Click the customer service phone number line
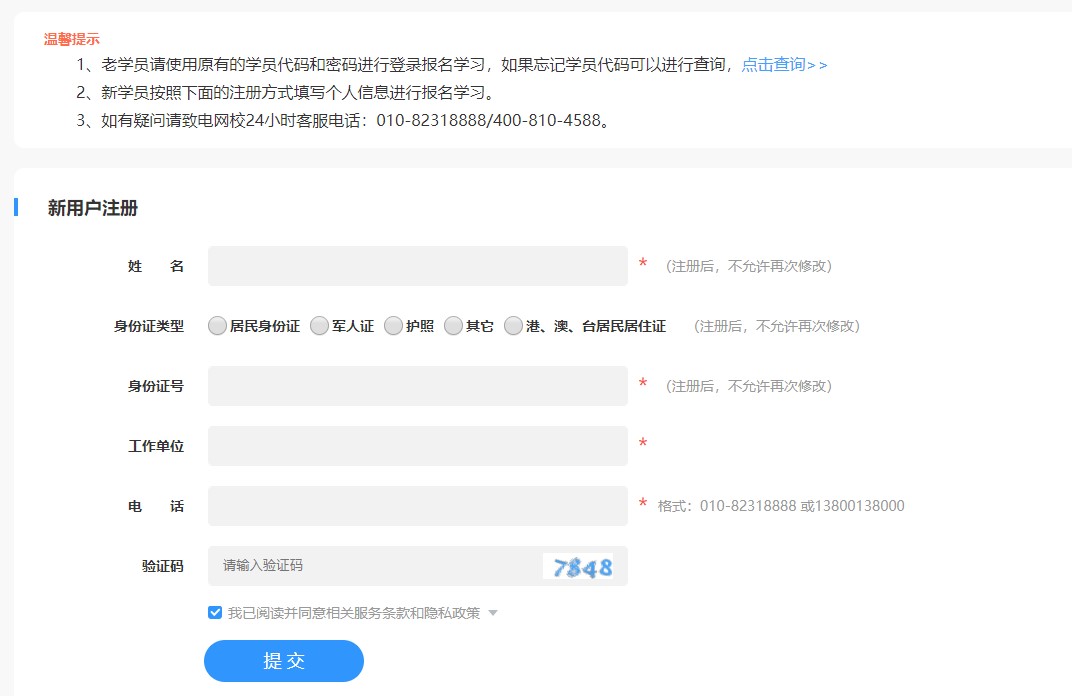The height and width of the screenshot is (696, 1072). 343,120
